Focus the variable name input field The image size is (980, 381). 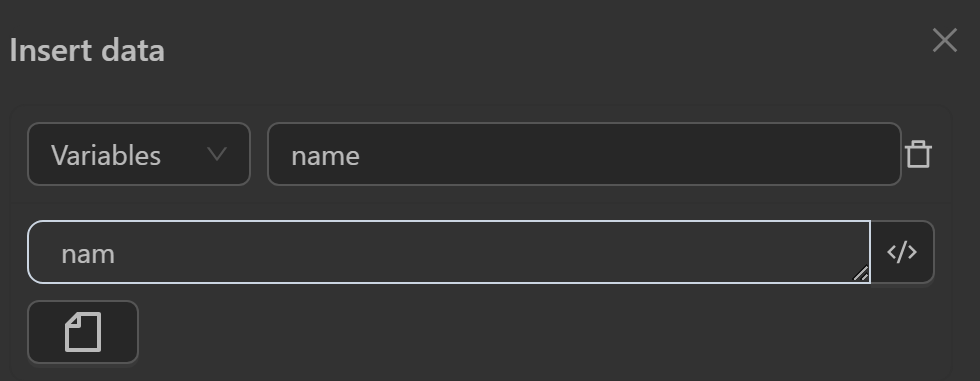[584, 154]
